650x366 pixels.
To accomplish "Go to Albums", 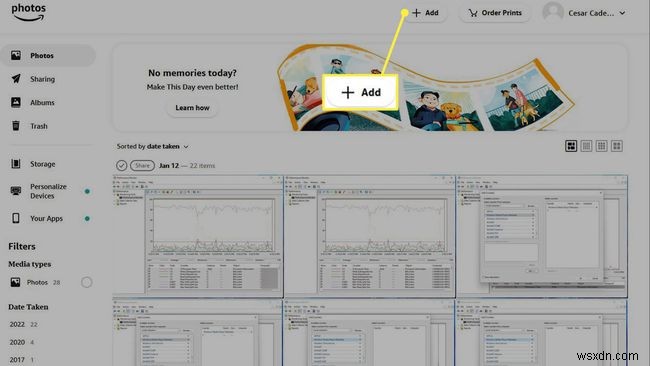I will (x=42, y=102).
